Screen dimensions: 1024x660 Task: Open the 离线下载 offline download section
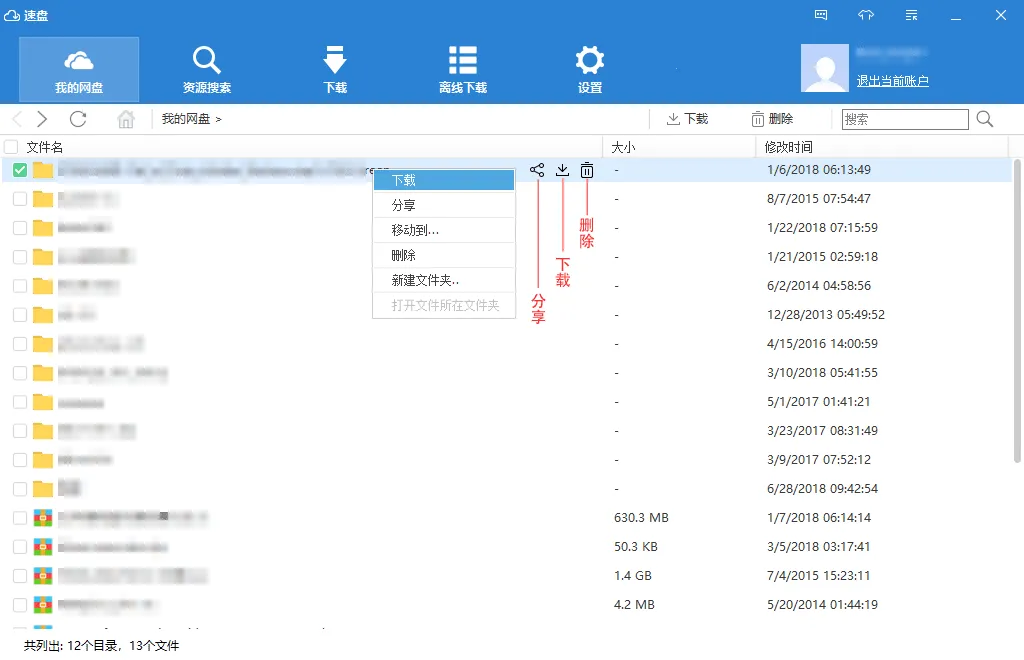(462, 70)
